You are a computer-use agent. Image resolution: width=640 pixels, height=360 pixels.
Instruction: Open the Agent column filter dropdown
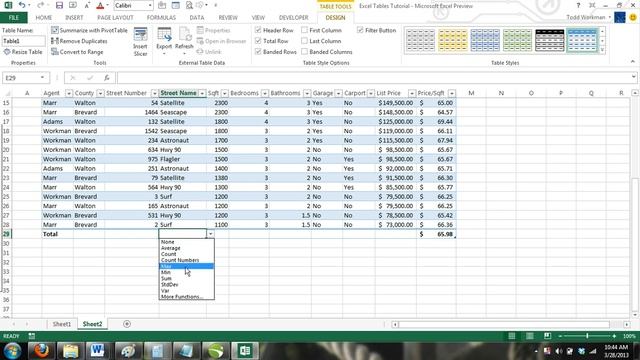point(69,93)
